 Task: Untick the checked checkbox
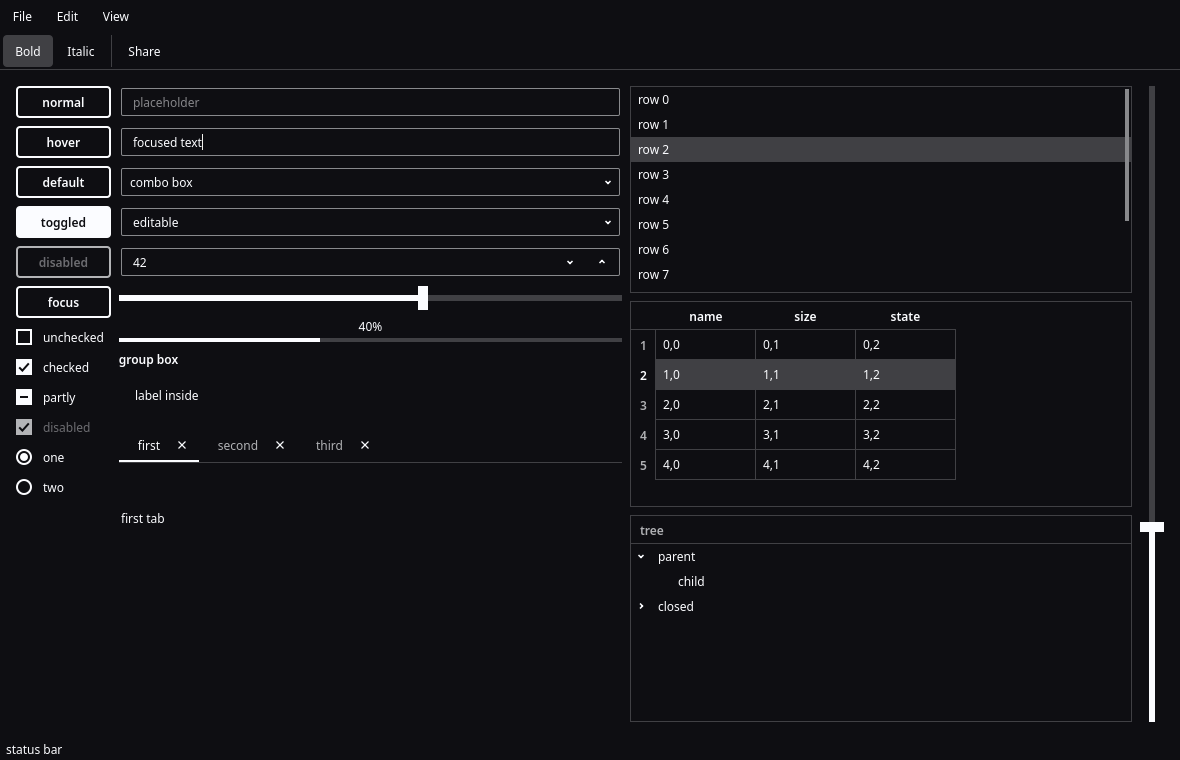point(24,367)
